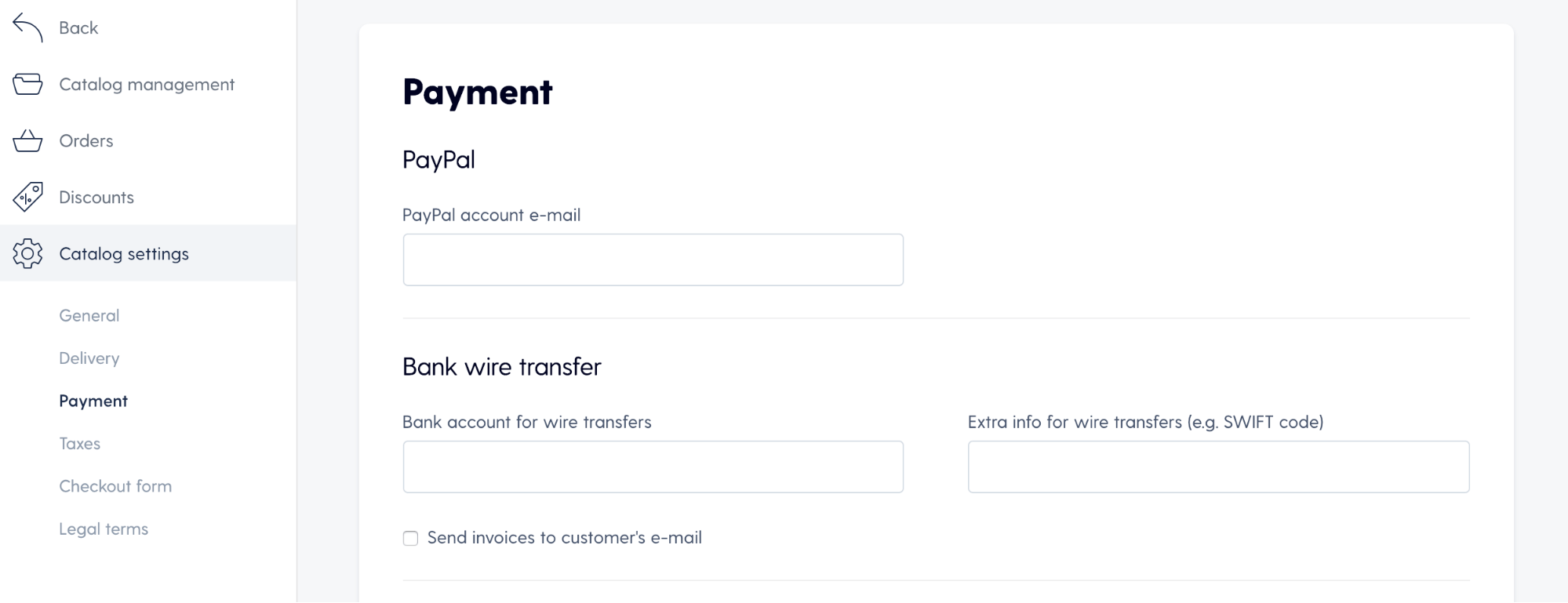
Task: Click the Orders basket icon
Action: [27, 141]
